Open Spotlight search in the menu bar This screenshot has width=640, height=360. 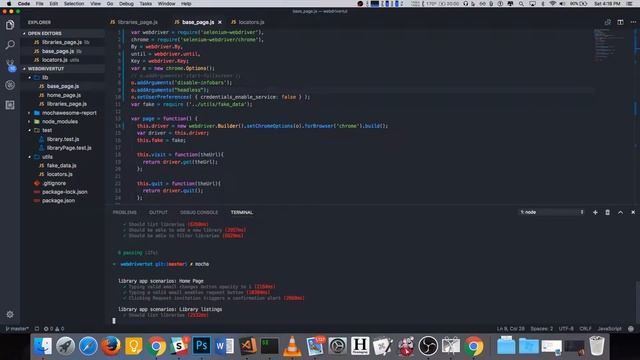pos(521,4)
